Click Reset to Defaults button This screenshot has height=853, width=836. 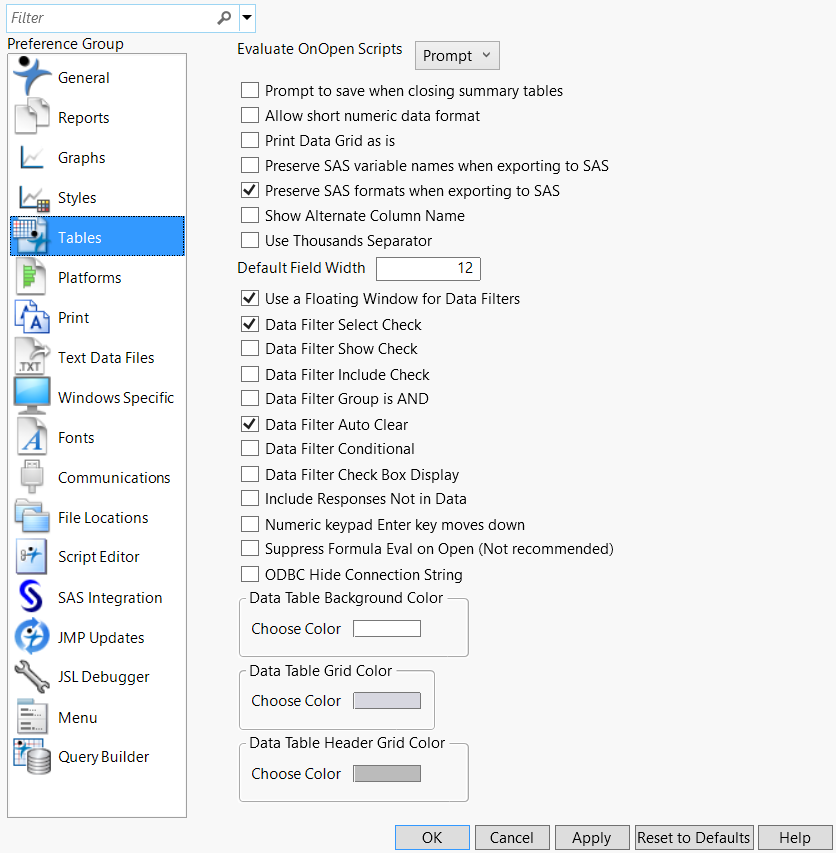(x=694, y=837)
